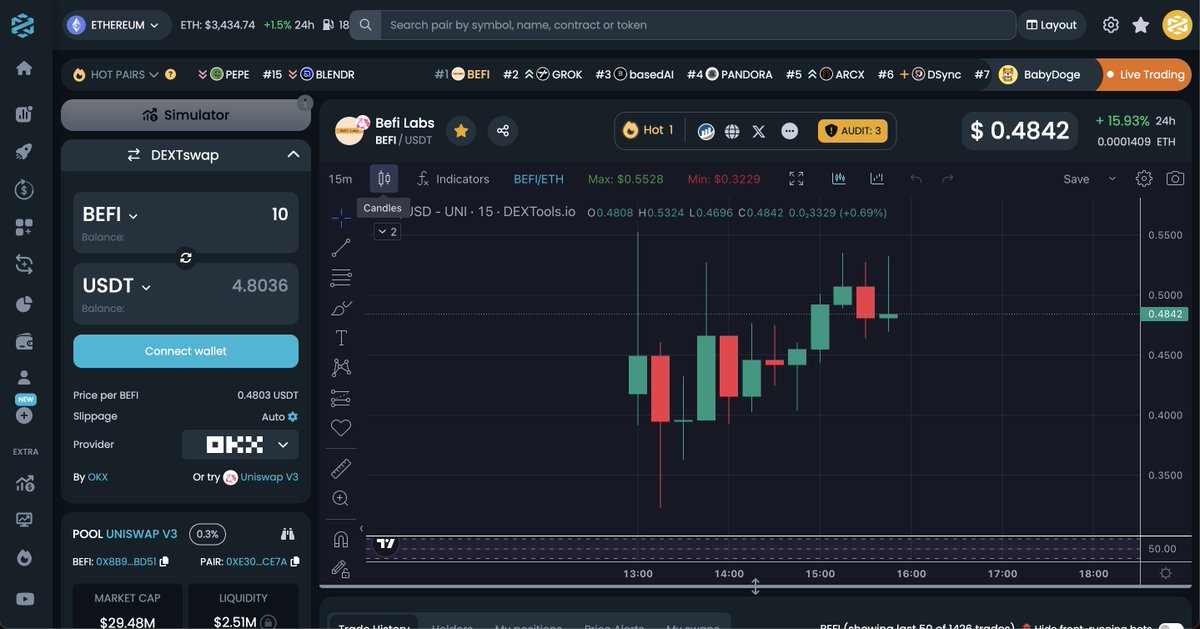Open slippage Auto settings gear
Image resolution: width=1200 pixels, height=629 pixels.
pyautogui.click(x=293, y=417)
